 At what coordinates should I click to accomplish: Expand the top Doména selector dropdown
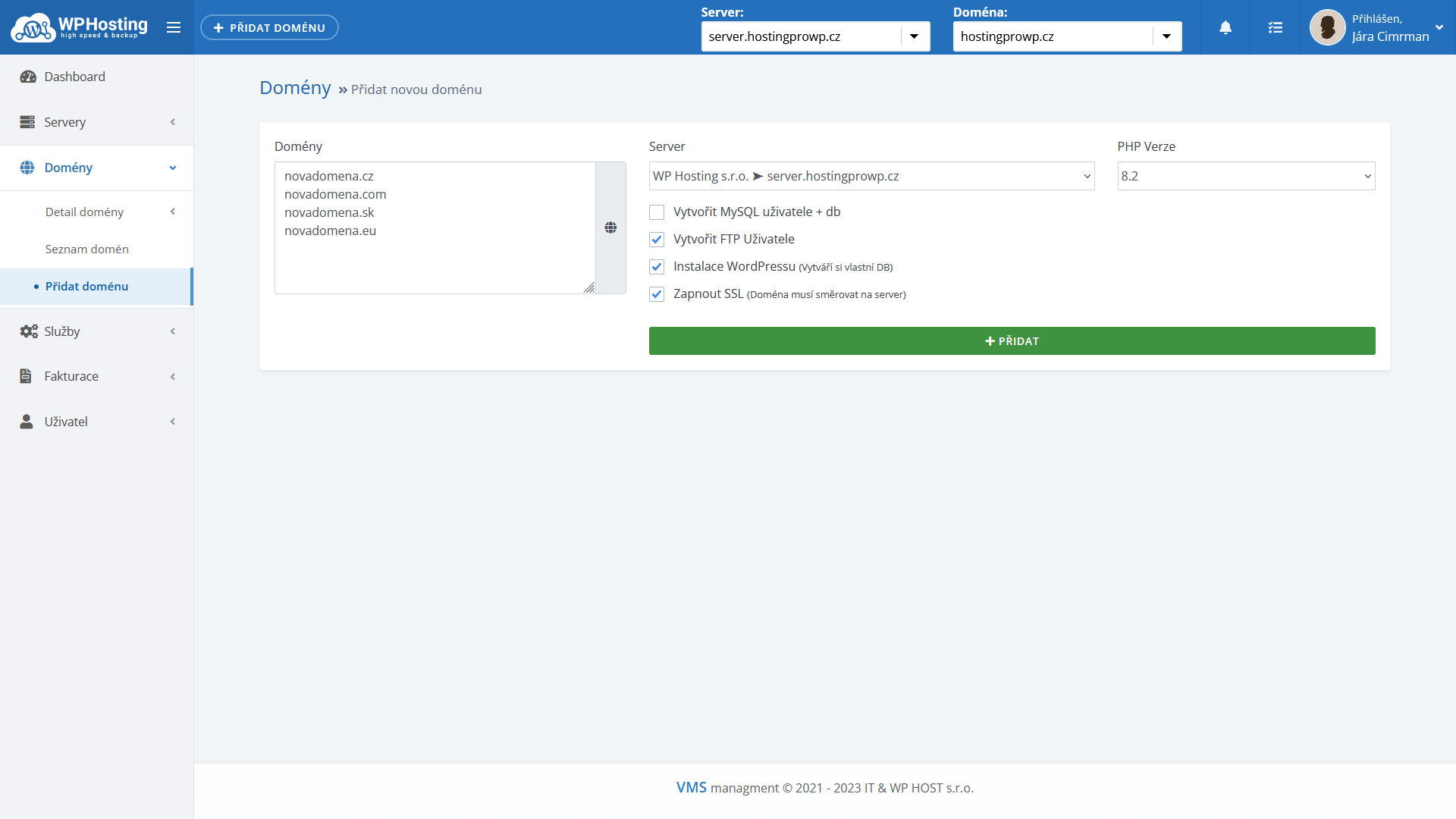1166,36
